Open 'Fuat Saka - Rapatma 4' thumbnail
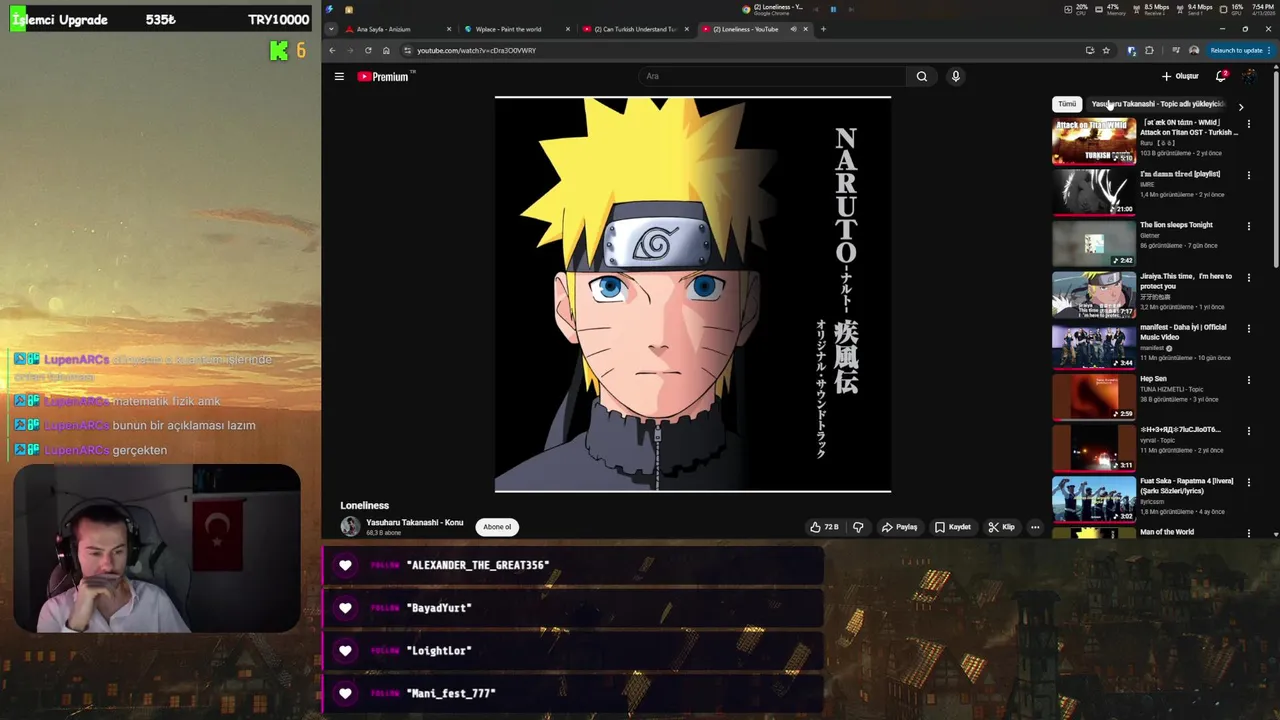Screen dimensions: 1280x720 (x=1094, y=499)
